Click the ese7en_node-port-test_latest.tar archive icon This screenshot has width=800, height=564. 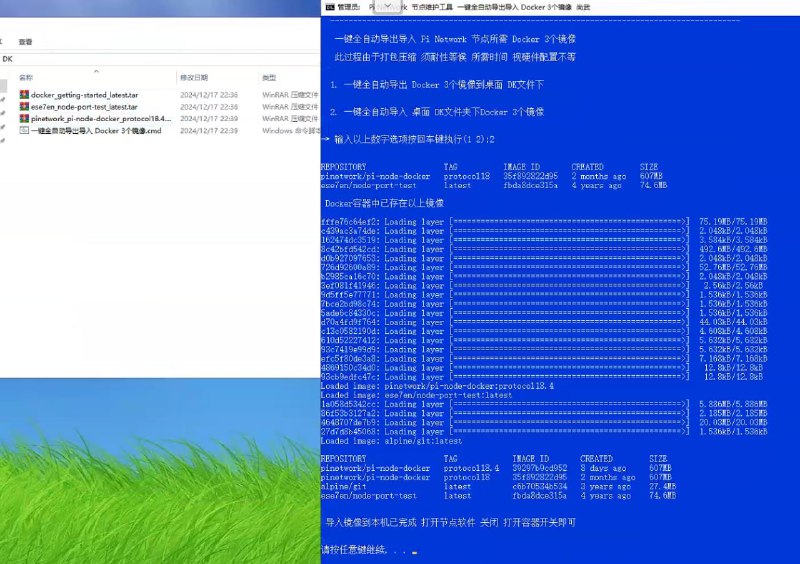coord(24,106)
